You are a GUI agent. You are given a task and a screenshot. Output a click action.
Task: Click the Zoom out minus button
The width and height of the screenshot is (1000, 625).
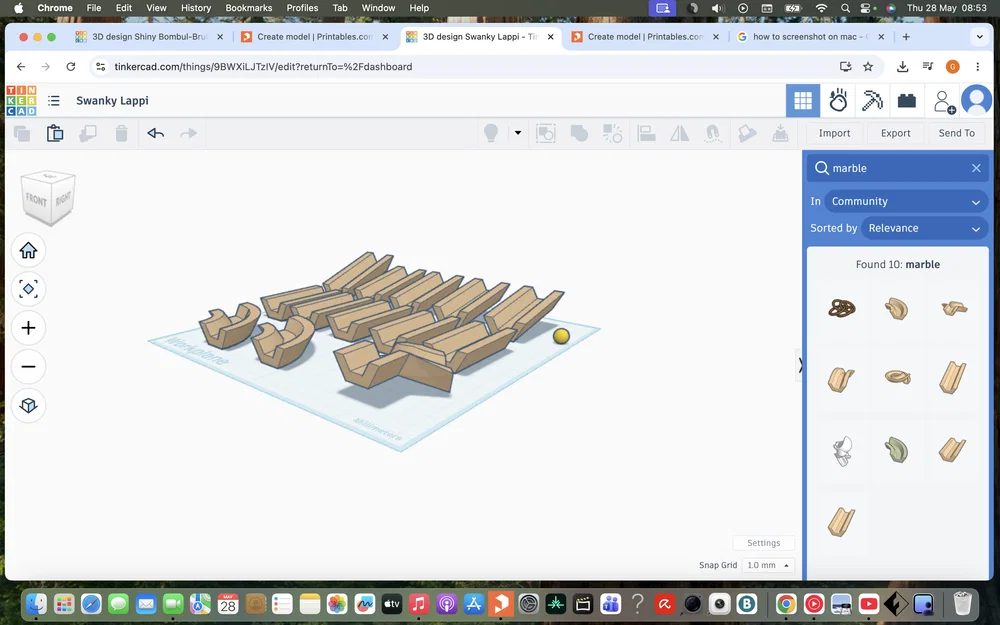pos(28,367)
